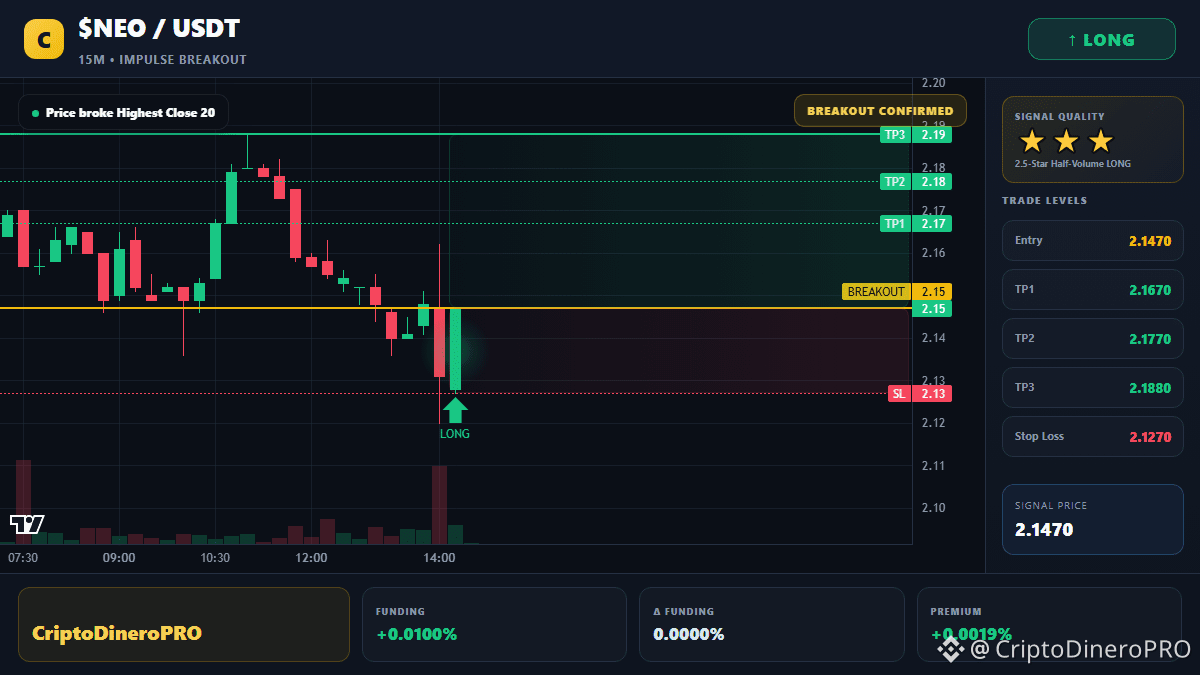Viewport: 1200px width, 675px height.
Task: Click the TradingView logo on the chart
Action: coord(27,523)
